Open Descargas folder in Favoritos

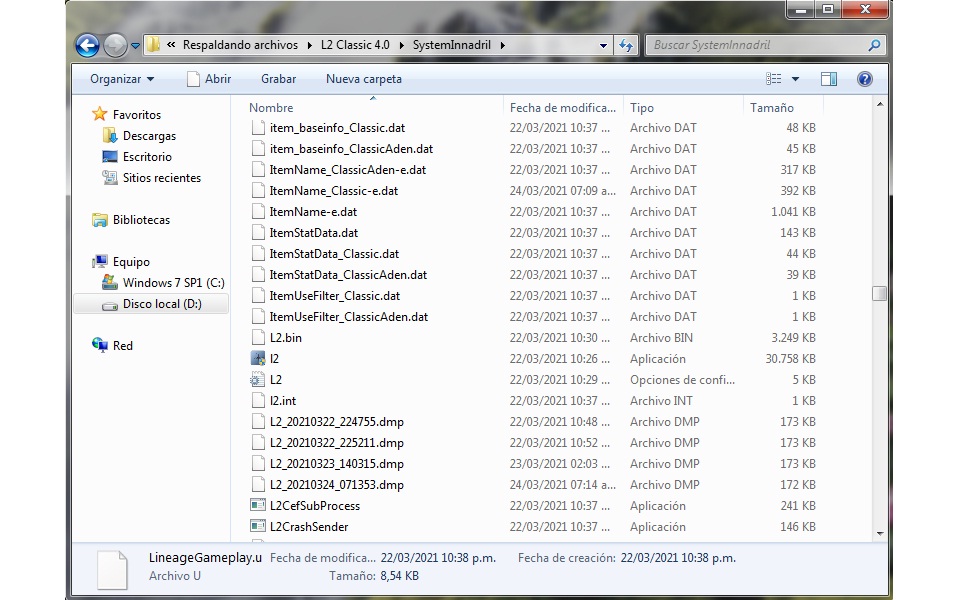(148, 136)
